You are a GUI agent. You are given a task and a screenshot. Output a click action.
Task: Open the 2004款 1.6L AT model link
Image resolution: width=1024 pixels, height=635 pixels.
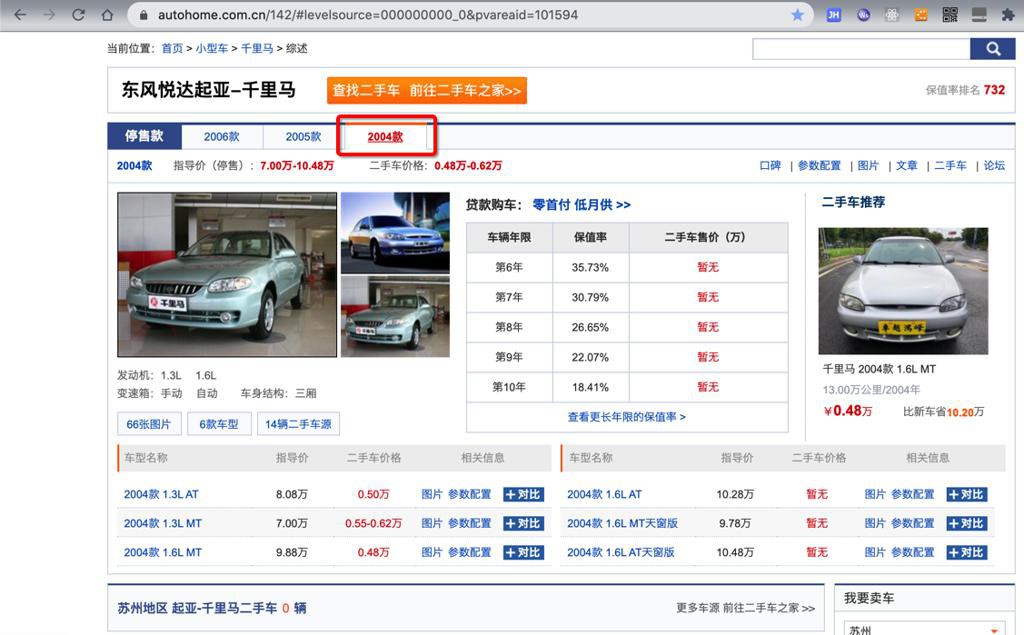pos(604,495)
